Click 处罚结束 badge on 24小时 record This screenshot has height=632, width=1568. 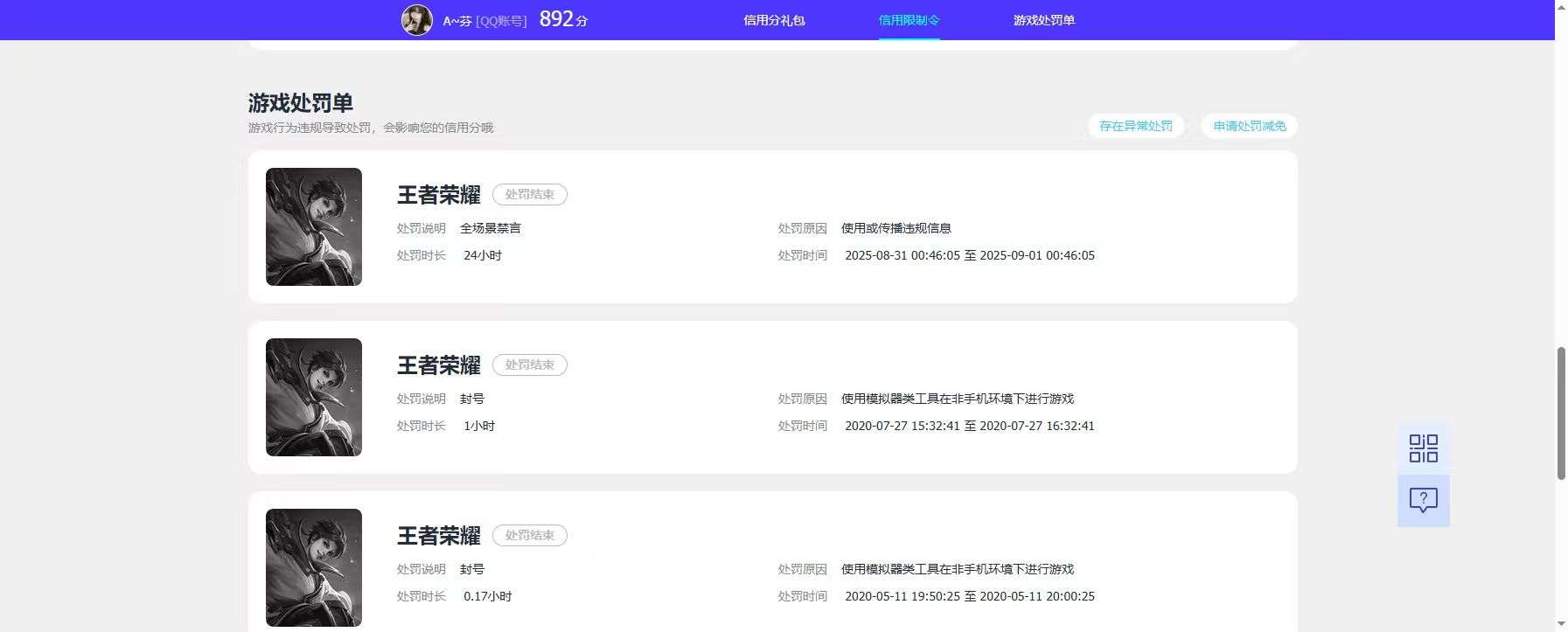coord(530,194)
